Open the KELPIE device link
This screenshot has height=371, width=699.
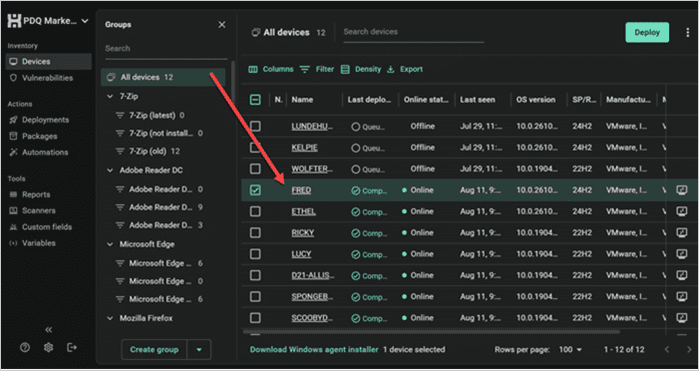click(304, 148)
